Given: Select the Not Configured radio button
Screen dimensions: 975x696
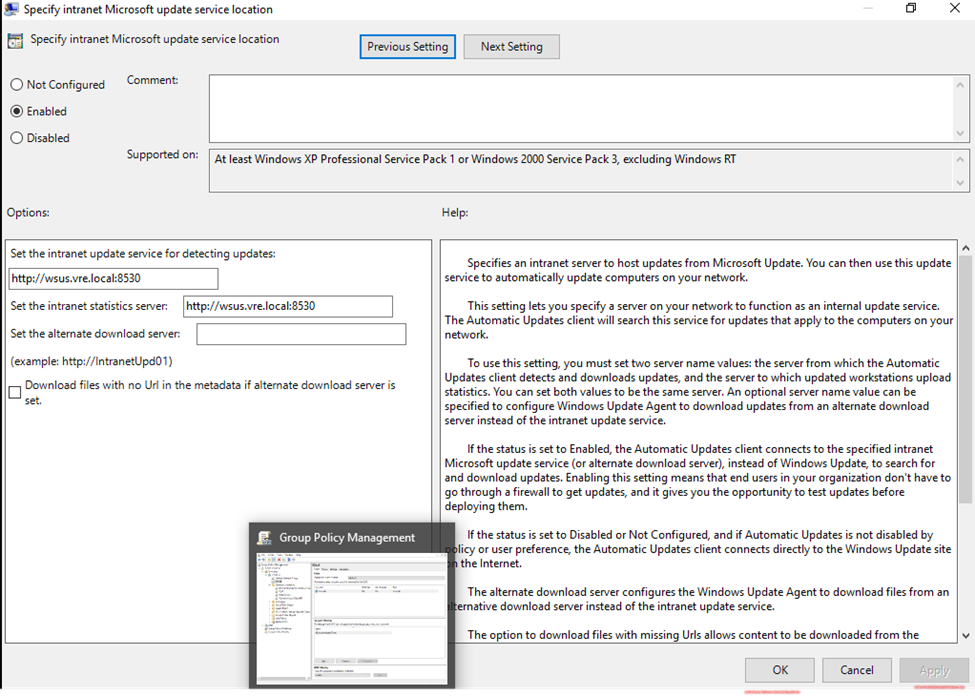Looking at the screenshot, I should (17, 85).
